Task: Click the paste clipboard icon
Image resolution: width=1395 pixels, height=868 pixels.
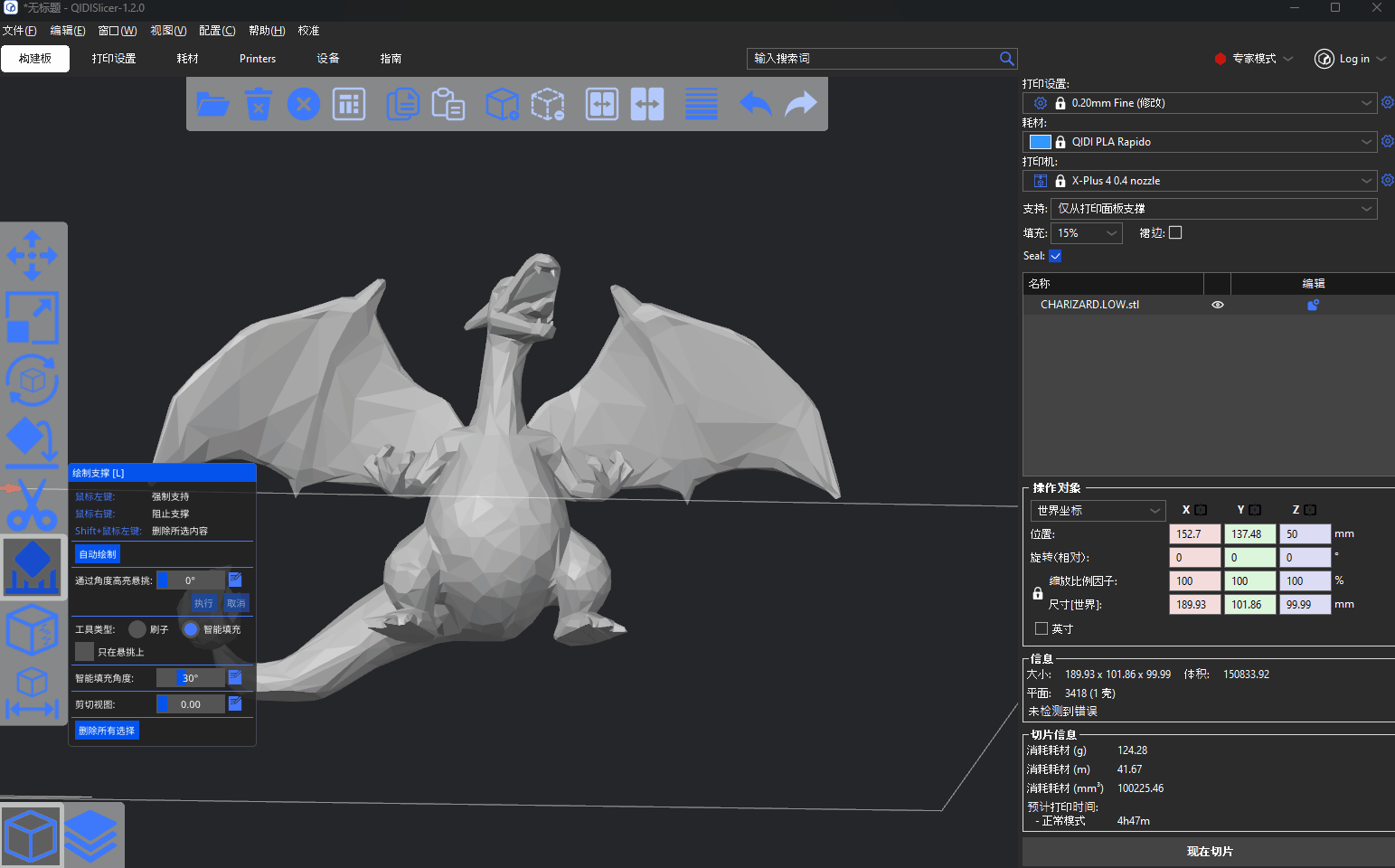Action: pyautogui.click(x=448, y=104)
